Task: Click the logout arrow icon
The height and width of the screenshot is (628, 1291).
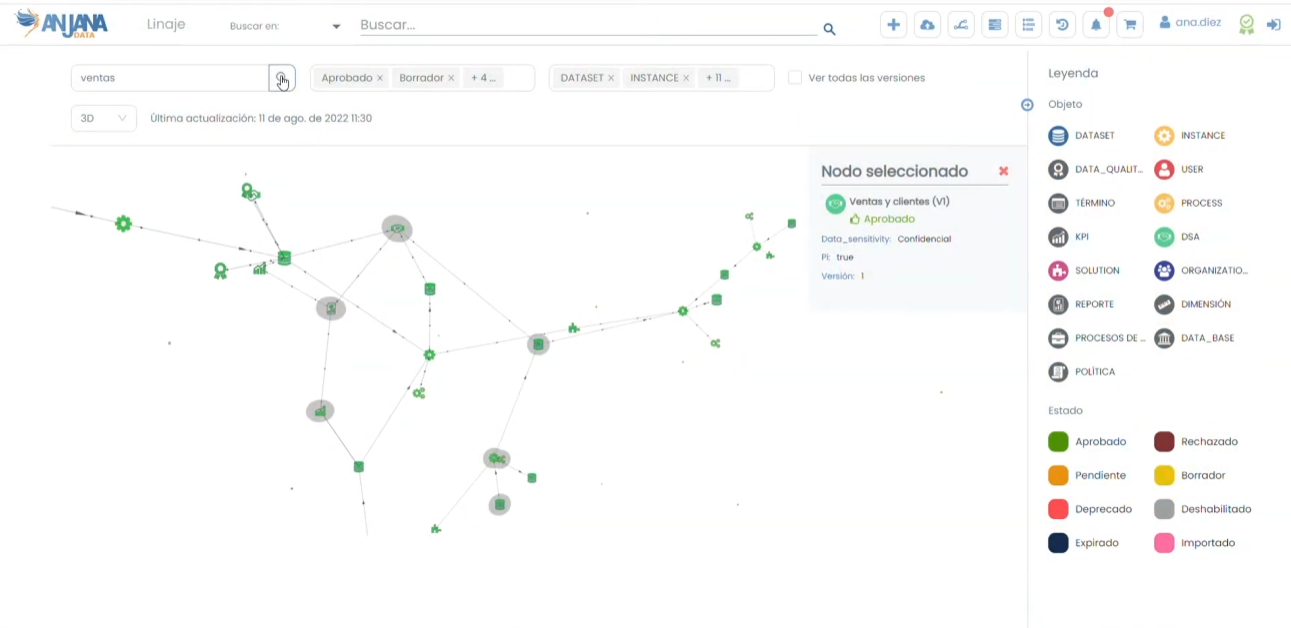Action: (x=1273, y=25)
